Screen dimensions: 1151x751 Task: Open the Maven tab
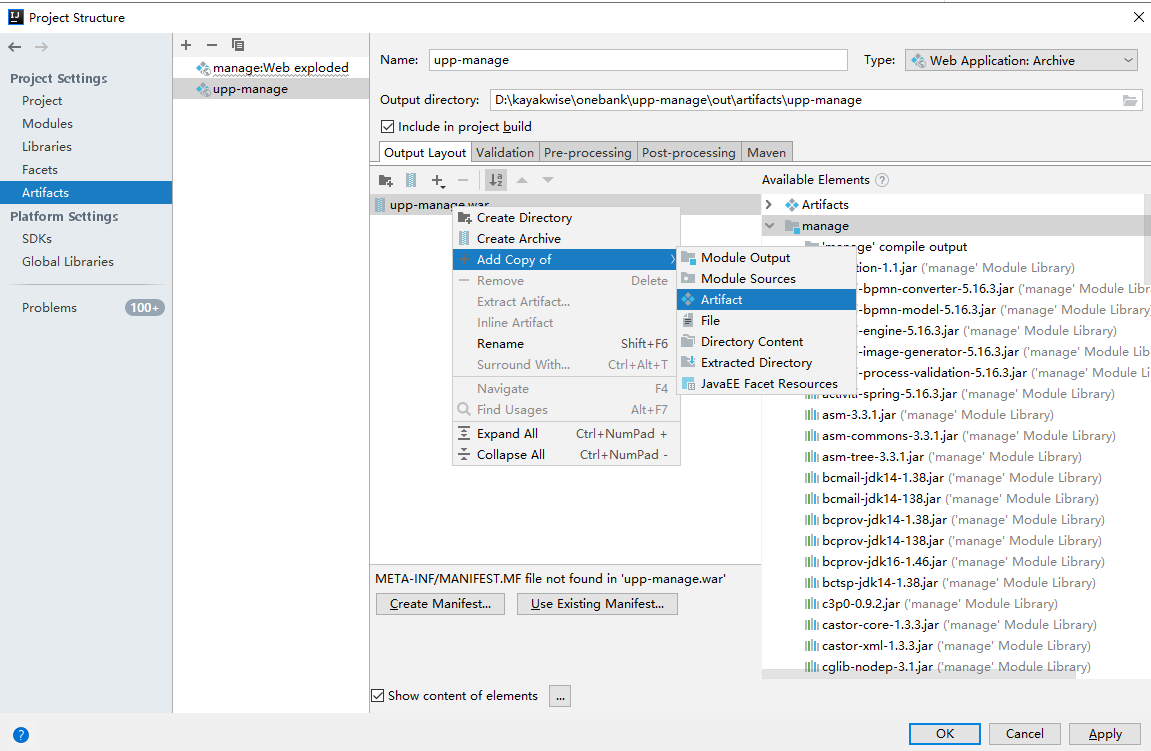766,152
